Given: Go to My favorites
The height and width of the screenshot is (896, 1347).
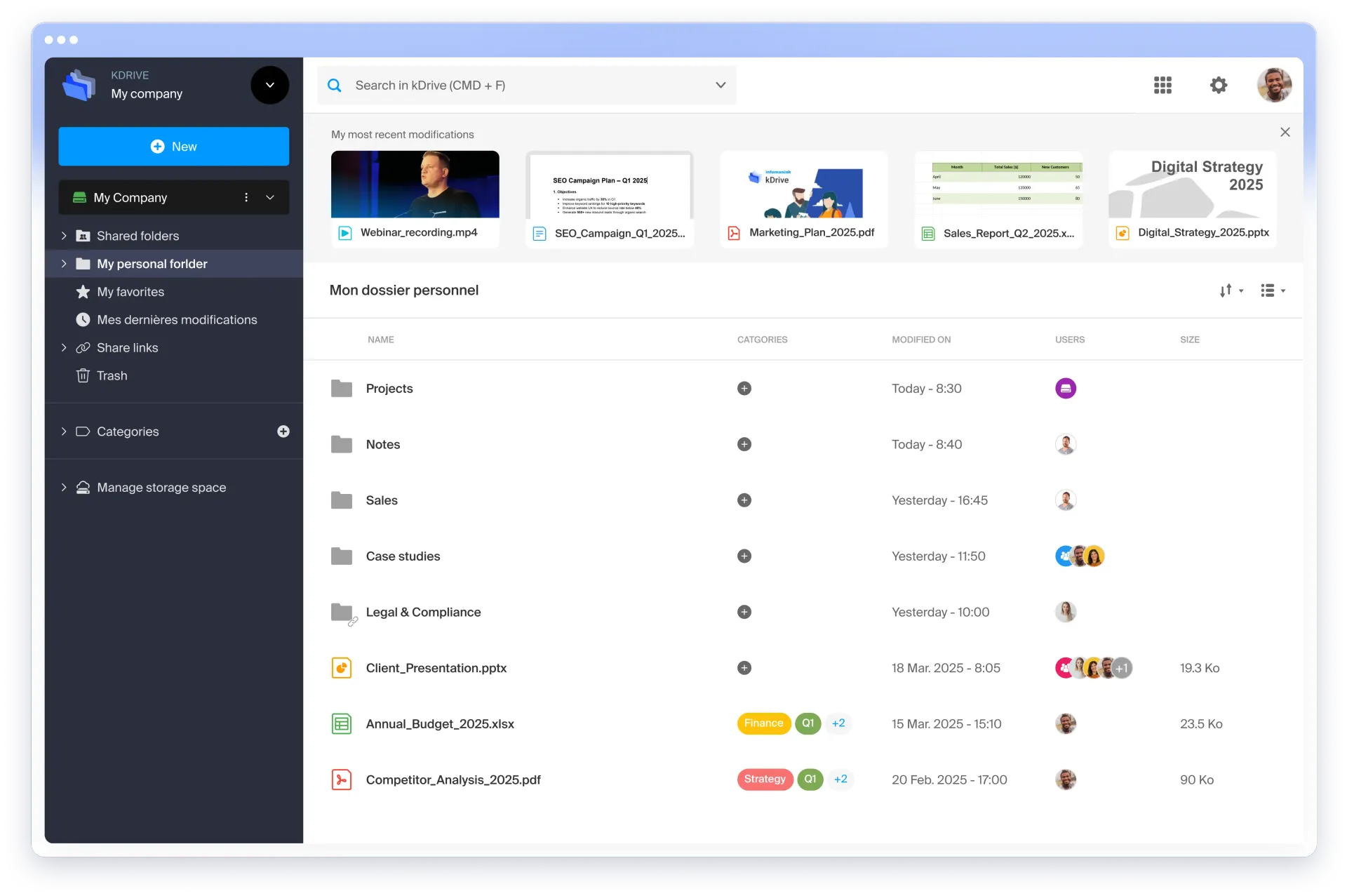Looking at the screenshot, I should (130, 292).
